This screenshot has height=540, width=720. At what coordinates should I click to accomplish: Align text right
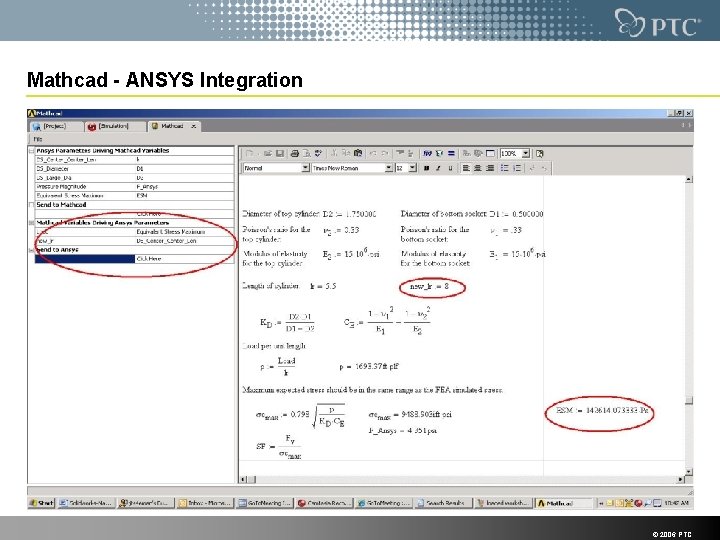point(490,168)
